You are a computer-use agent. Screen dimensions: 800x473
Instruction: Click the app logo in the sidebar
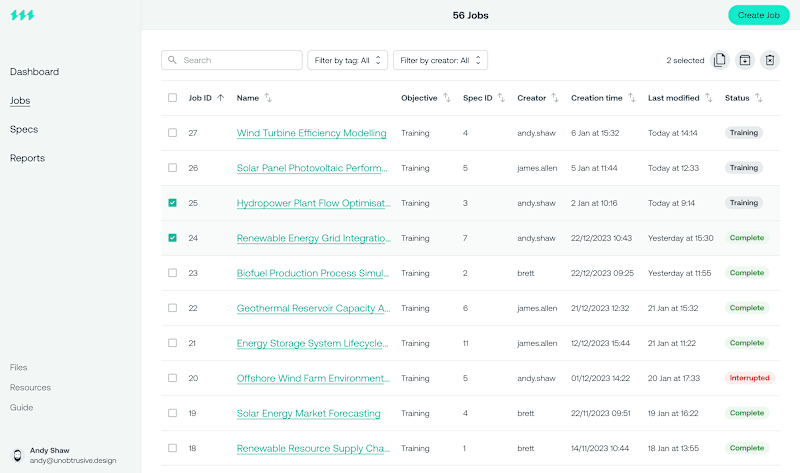coord(22,15)
